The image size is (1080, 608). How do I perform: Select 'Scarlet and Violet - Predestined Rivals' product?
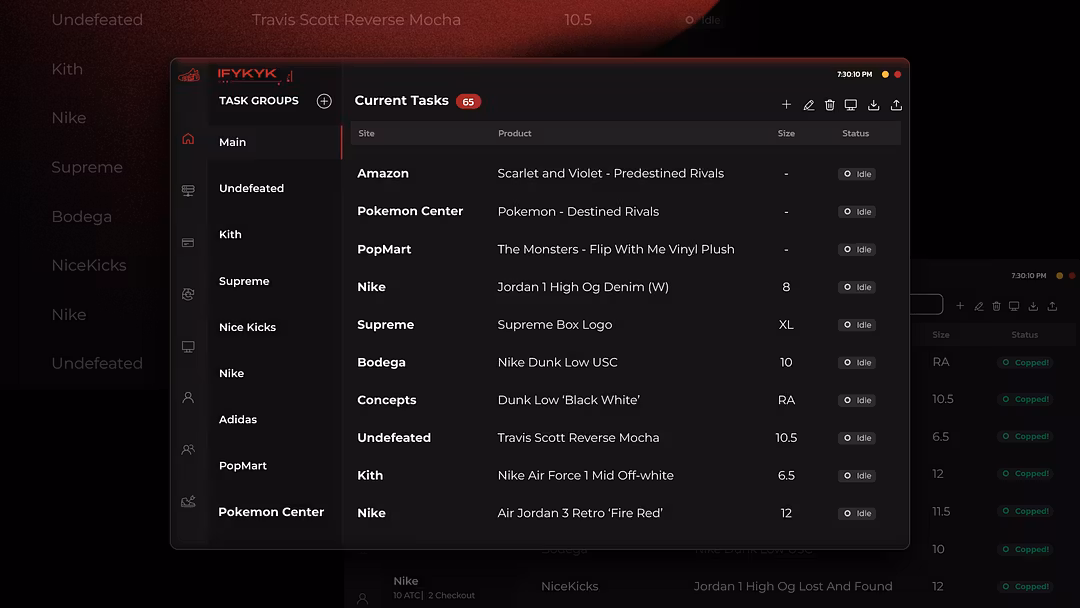coord(610,174)
